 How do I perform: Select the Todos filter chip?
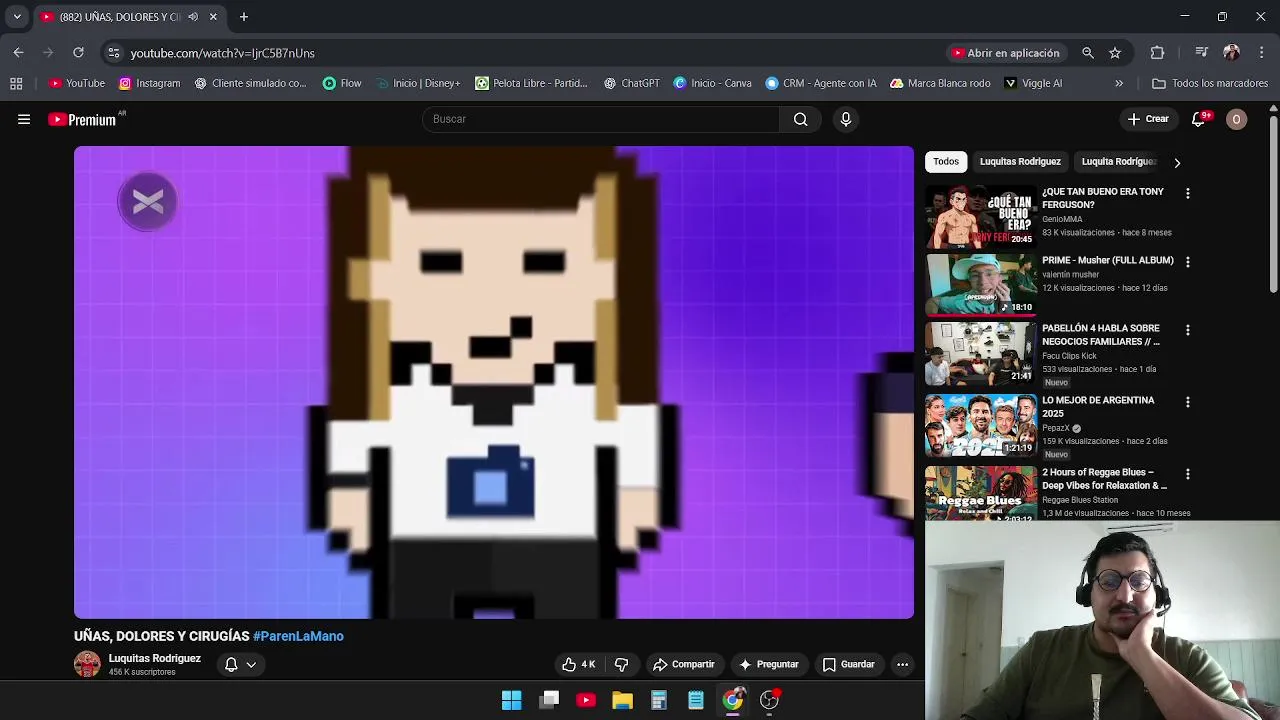pos(946,161)
